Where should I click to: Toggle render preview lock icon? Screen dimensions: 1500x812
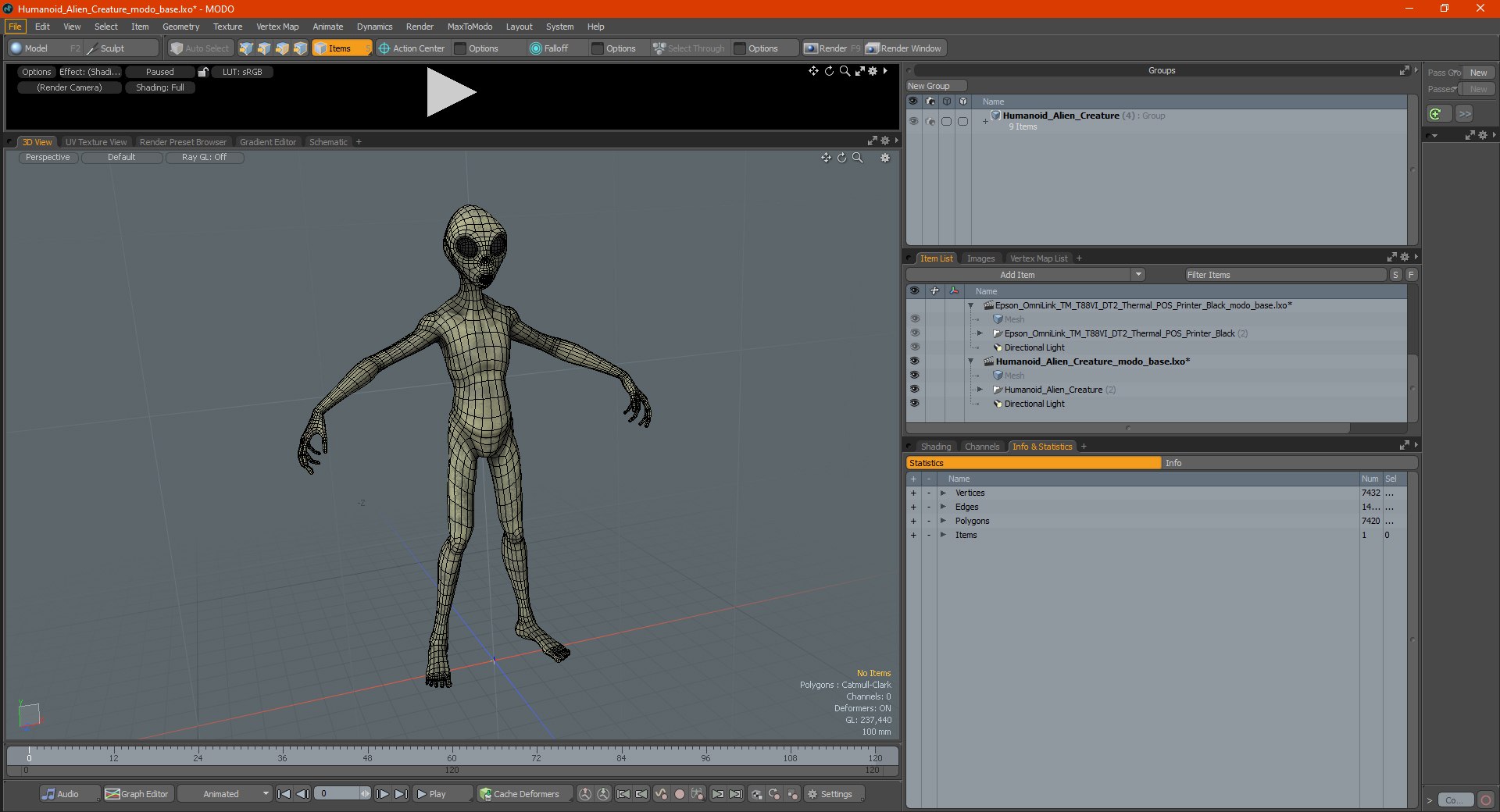[203, 72]
